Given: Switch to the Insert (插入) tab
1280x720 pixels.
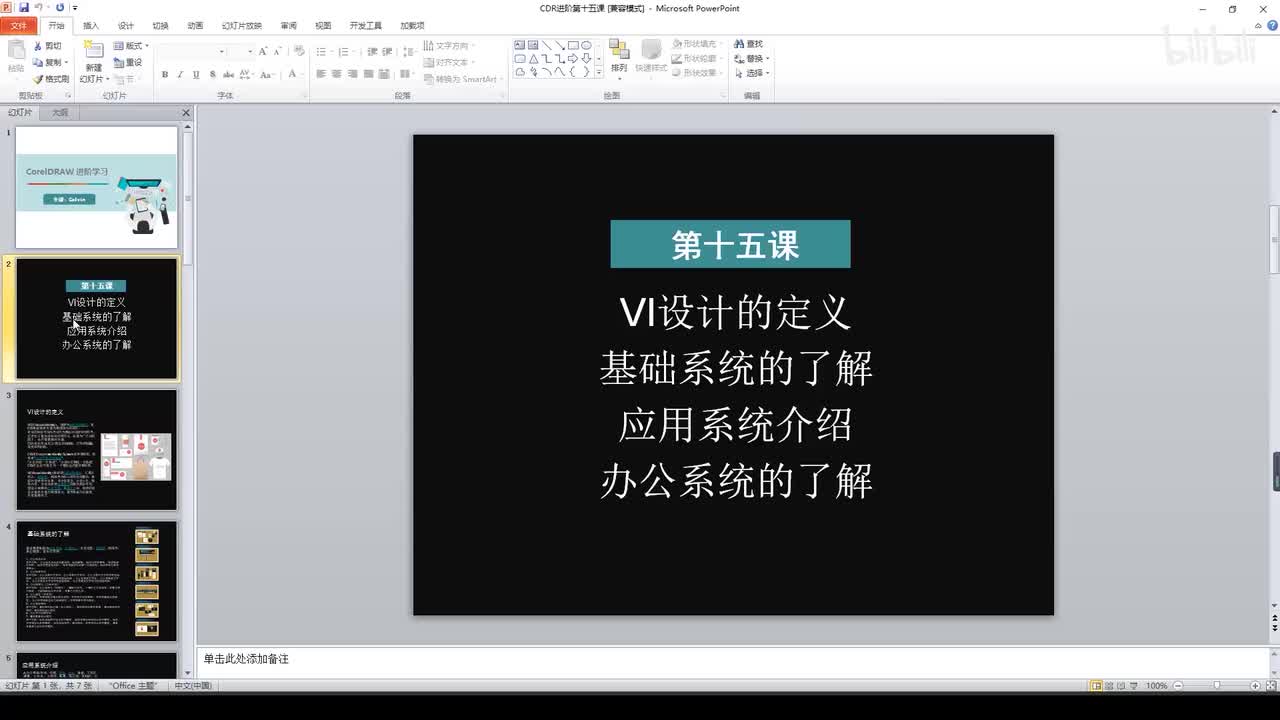Looking at the screenshot, I should [x=91, y=26].
